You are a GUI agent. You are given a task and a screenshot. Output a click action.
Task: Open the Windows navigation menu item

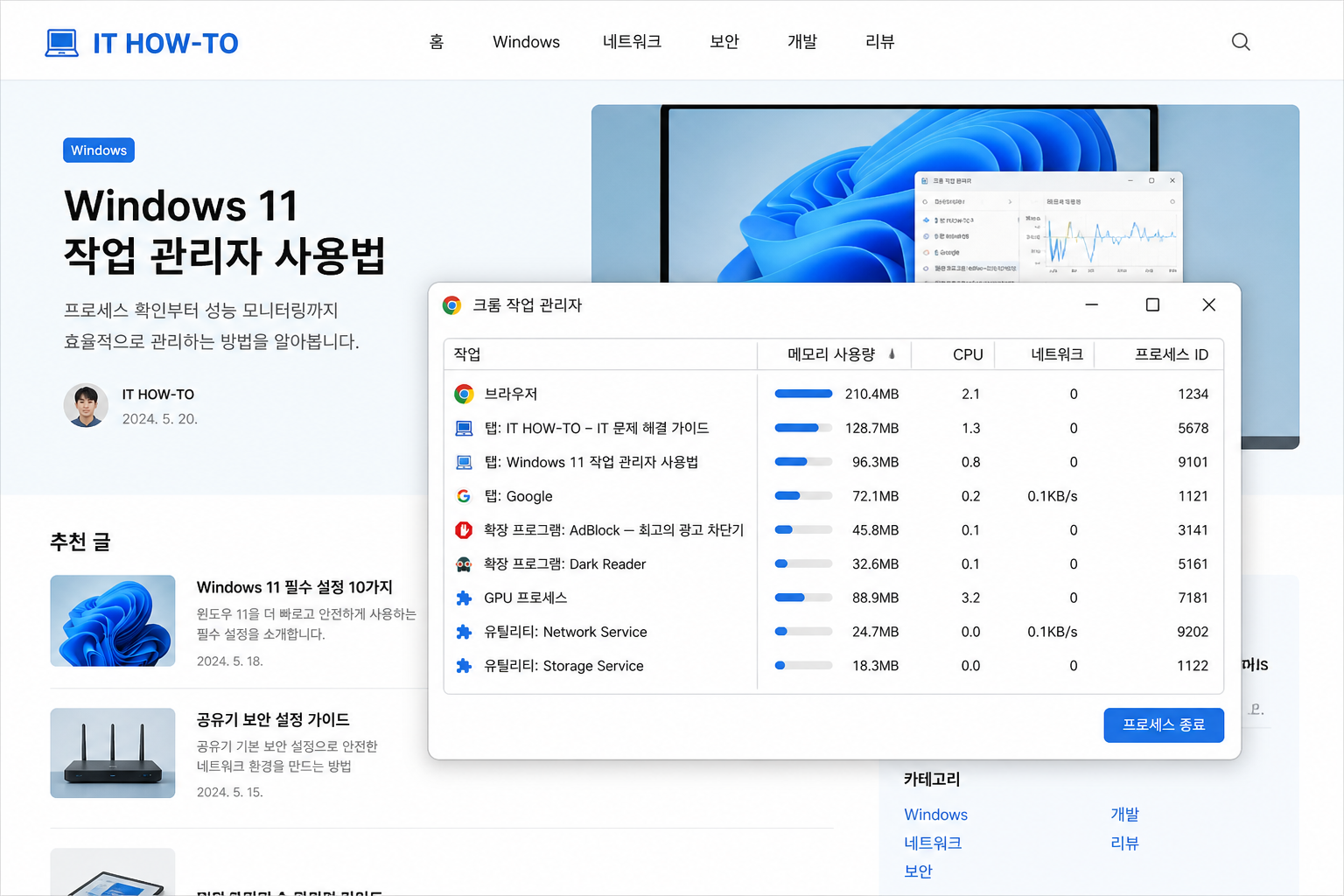coord(526,42)
